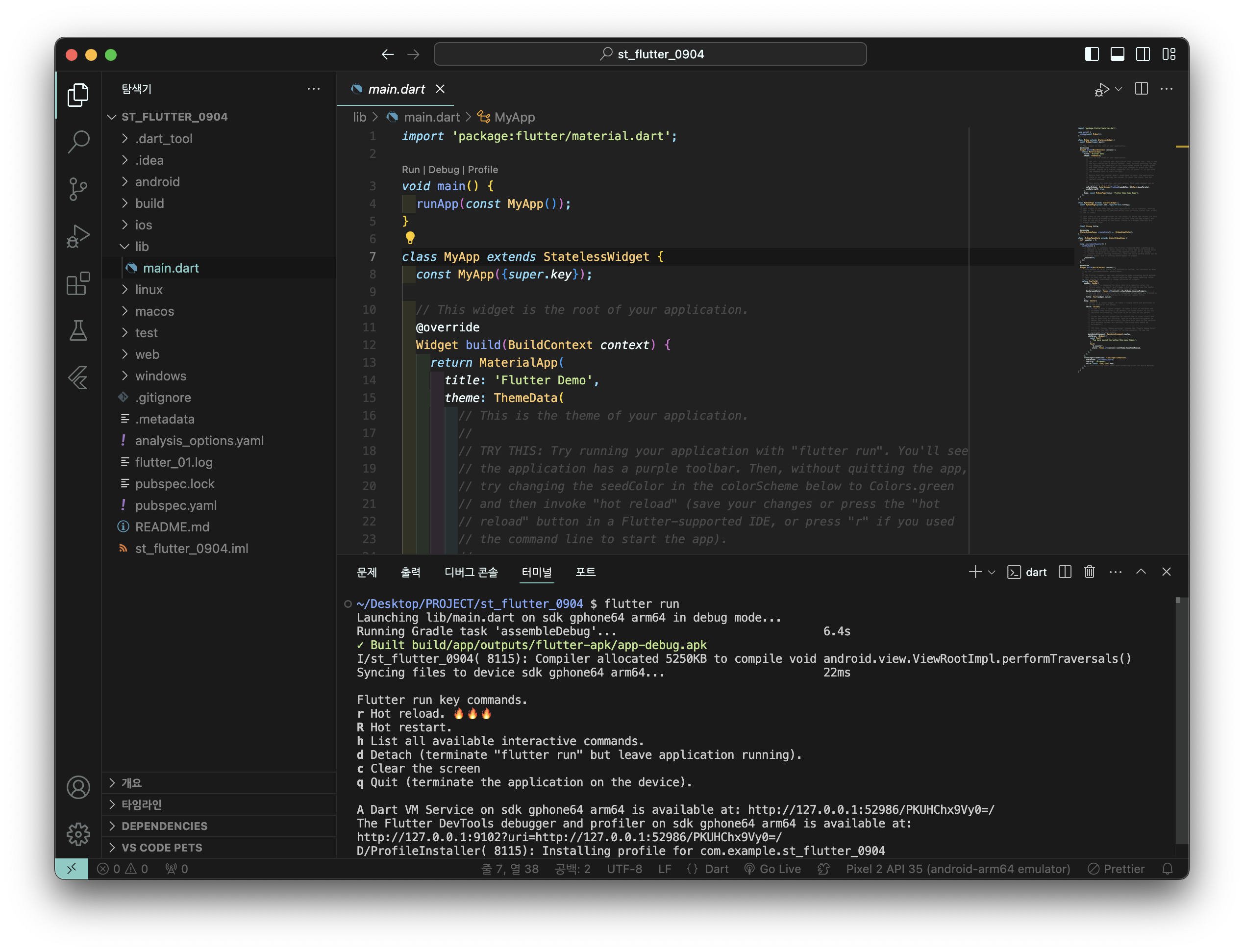
Task: Open Run and Debug view
Action: tap(78, 236)
